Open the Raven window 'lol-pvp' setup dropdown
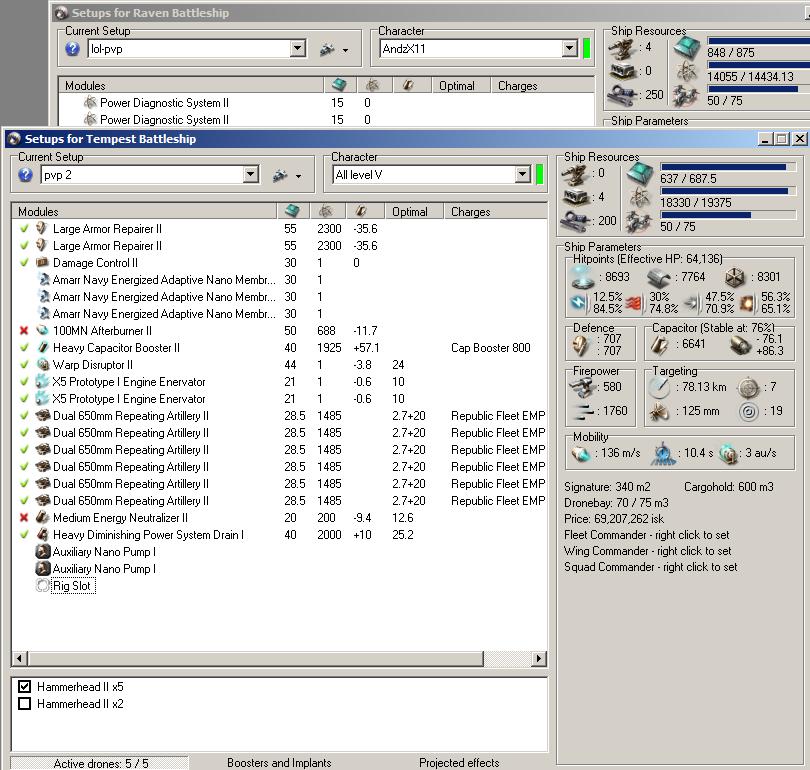 [x=298, y=49]
